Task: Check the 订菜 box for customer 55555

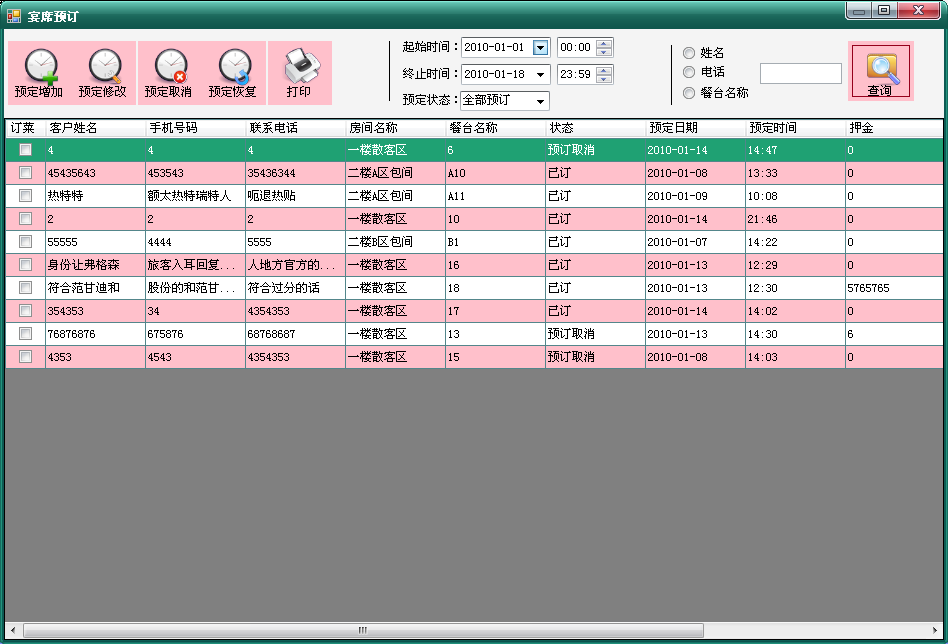Action: click(25, 242)
